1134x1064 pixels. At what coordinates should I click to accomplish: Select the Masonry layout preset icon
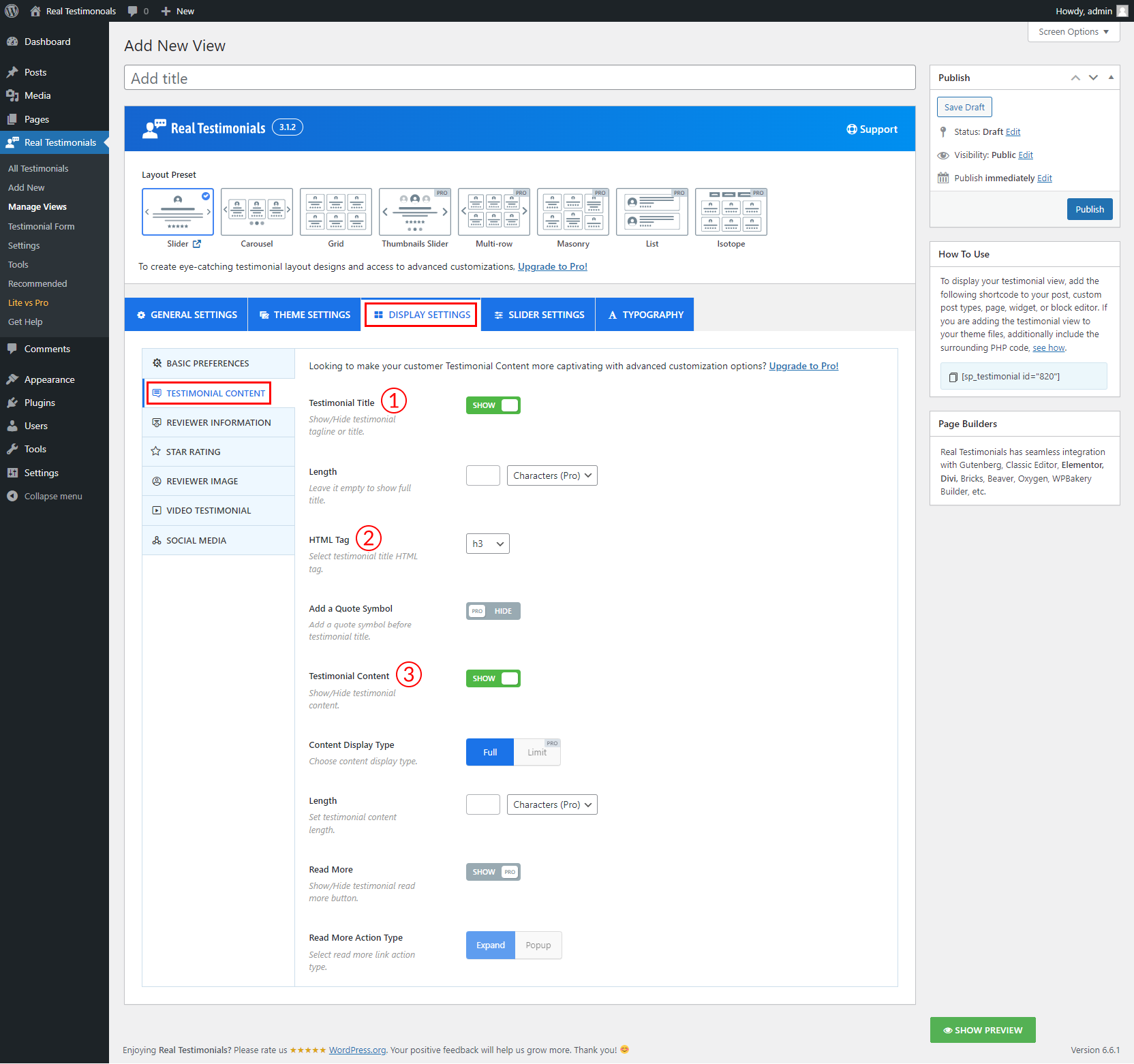573,212
